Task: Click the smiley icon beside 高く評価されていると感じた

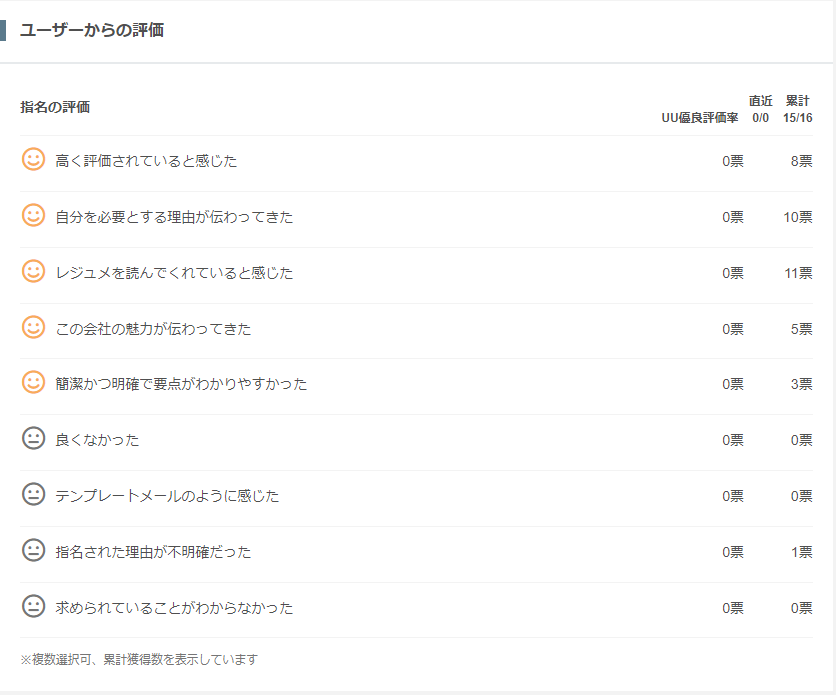Action: (33, 159)
